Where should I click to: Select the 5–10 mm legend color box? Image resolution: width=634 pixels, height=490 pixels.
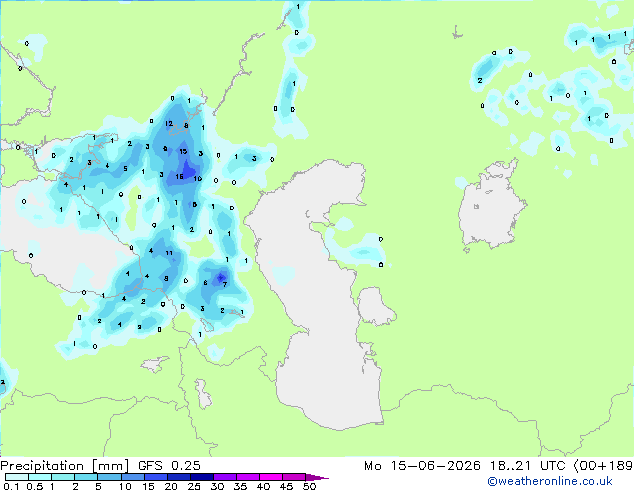tap(109, 477)
